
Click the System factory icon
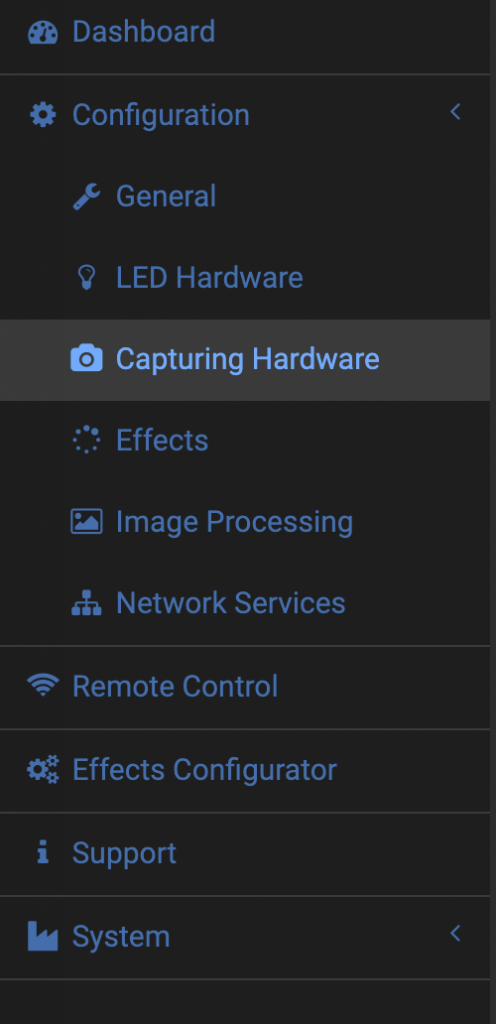coord(43,936)
